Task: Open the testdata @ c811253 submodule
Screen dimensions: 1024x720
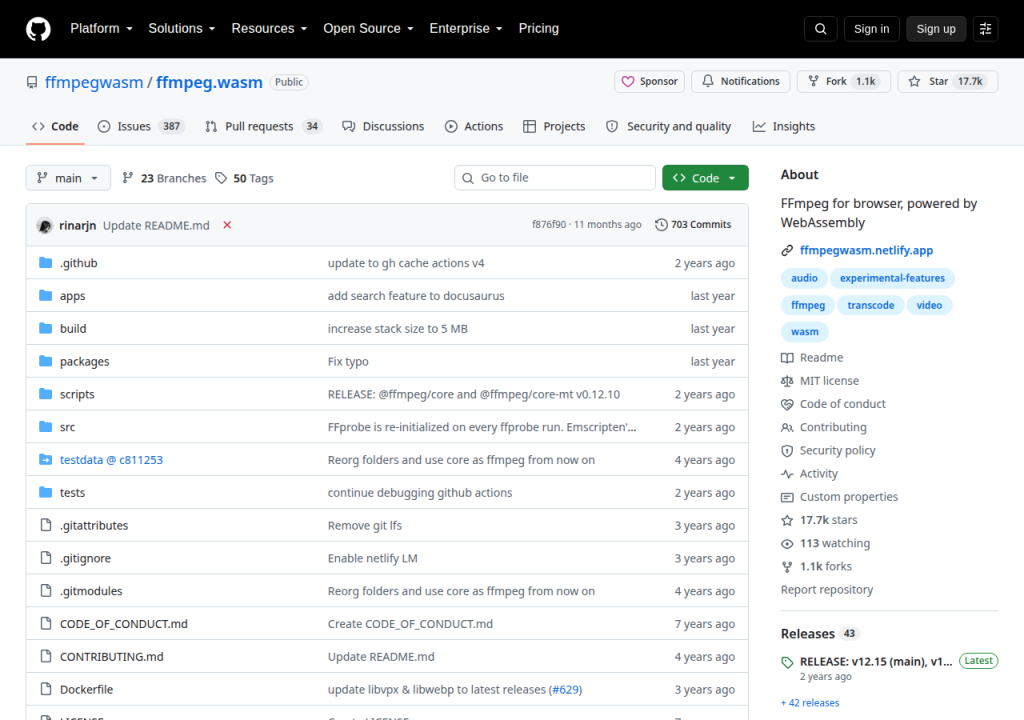Action: tap(111, 459)
